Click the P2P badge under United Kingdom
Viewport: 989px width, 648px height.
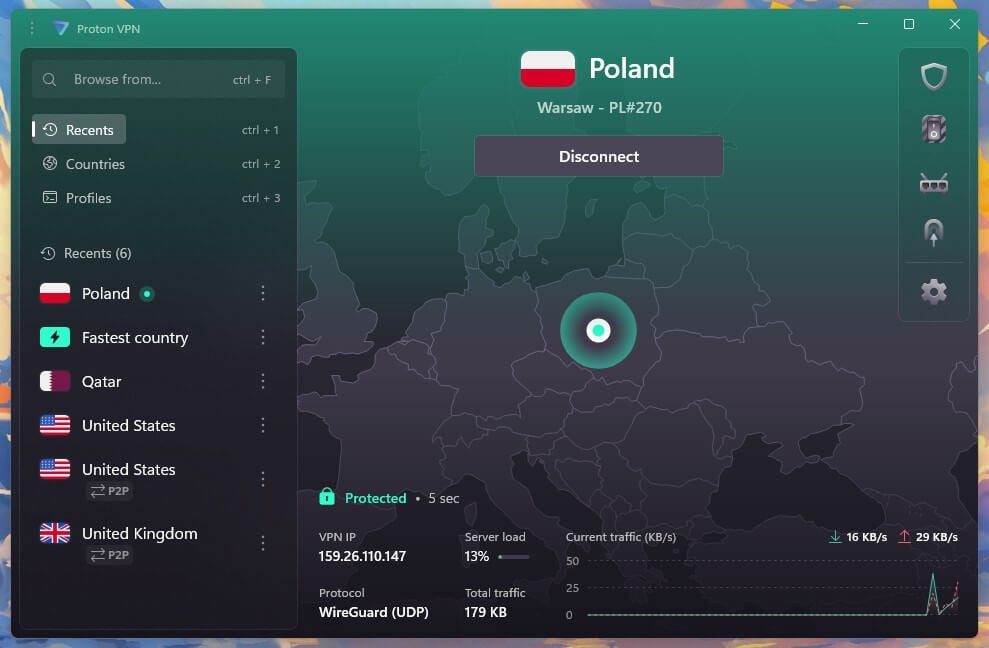[110, 555]
